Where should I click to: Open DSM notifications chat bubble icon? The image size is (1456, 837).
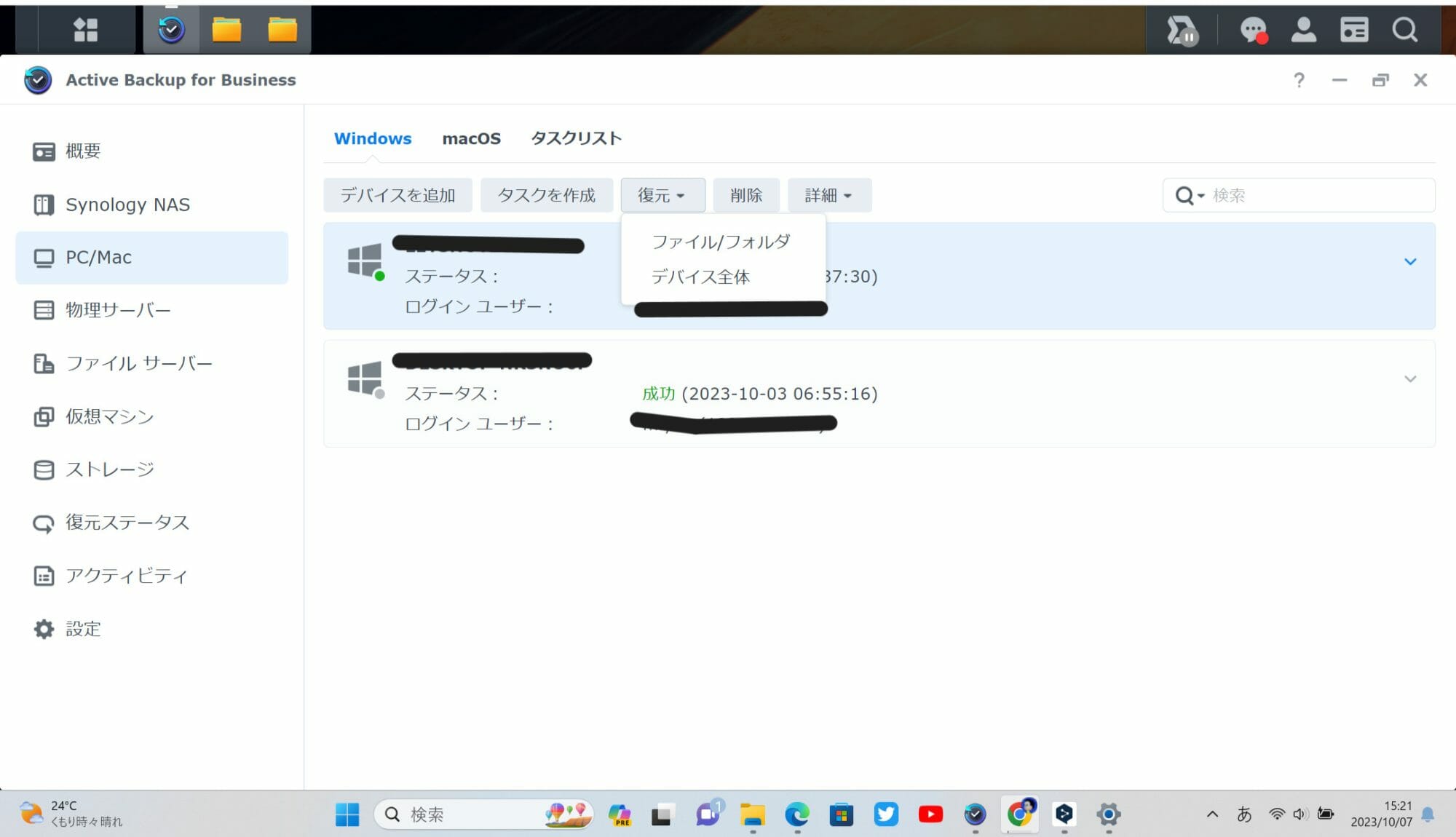click(1254, 31)
